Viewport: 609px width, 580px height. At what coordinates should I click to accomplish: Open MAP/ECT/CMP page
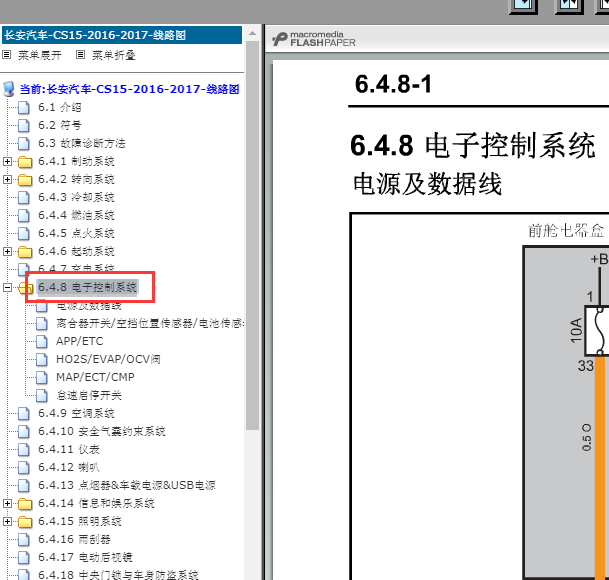(x=95, y=377)
